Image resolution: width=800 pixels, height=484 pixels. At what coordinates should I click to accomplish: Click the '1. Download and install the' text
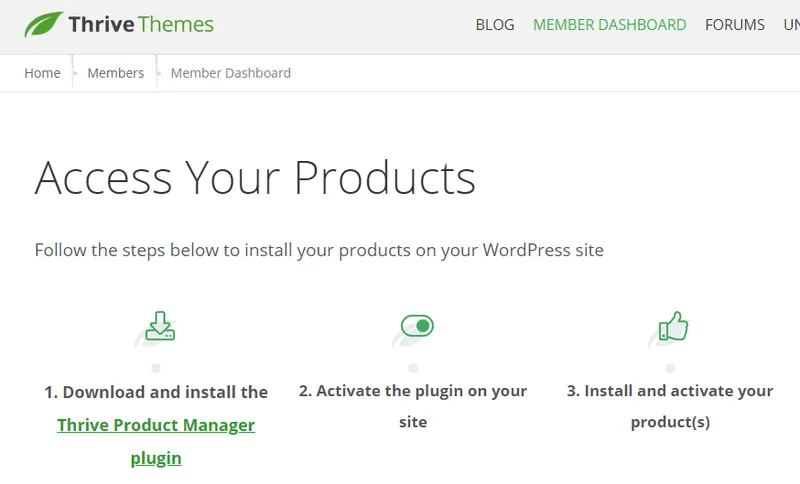point(156,392)
